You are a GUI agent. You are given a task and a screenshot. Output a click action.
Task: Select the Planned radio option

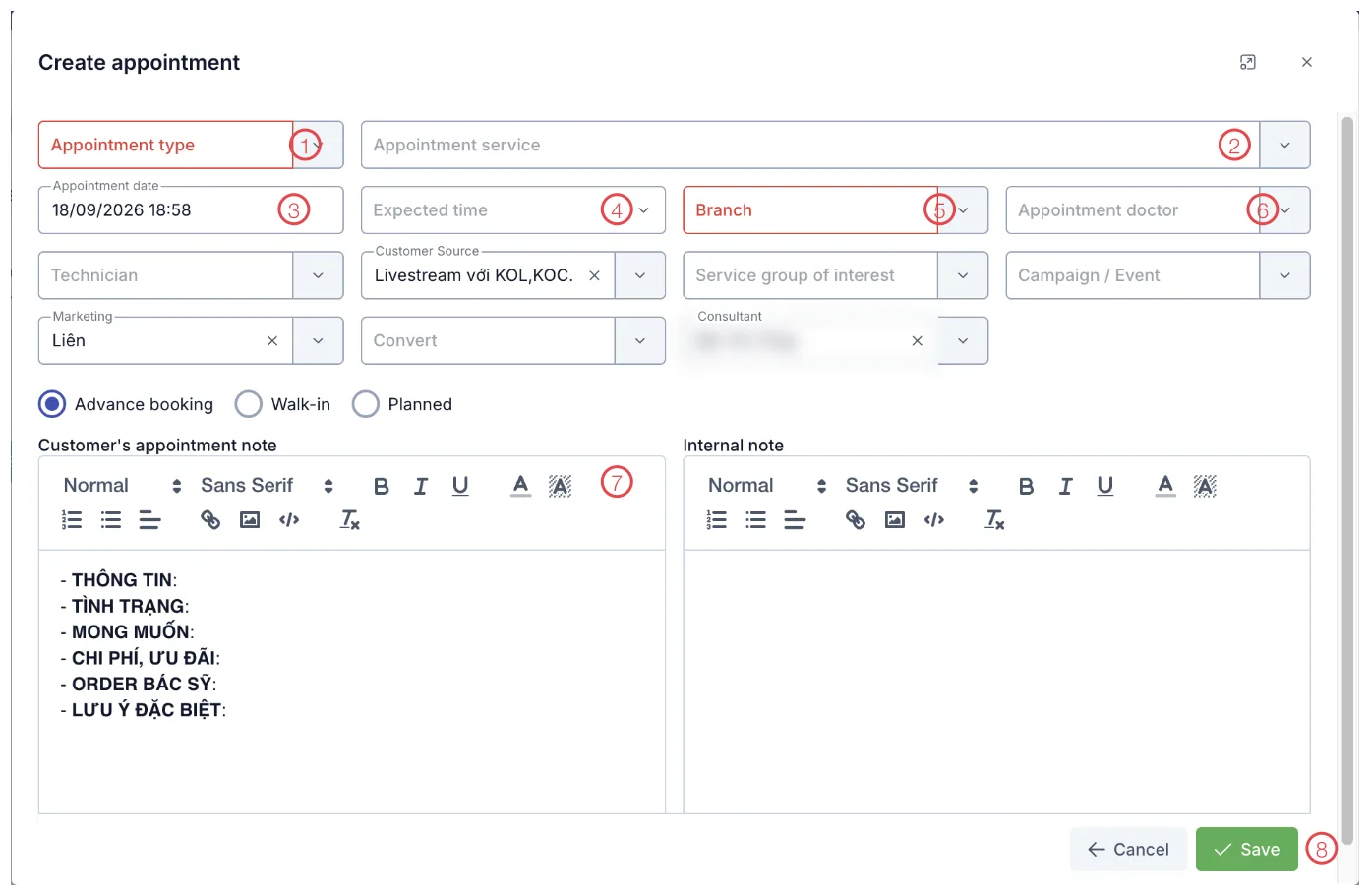[x=366, y=404]
